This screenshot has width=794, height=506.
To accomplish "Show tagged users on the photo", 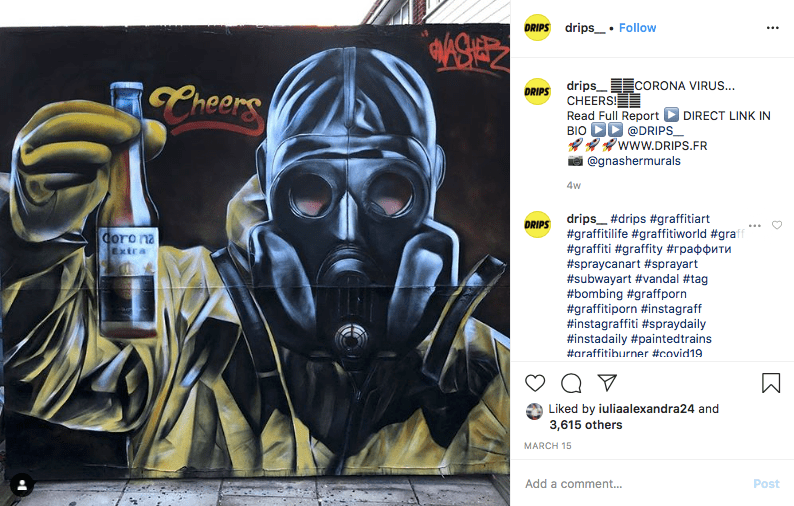I will click(22, 485).
